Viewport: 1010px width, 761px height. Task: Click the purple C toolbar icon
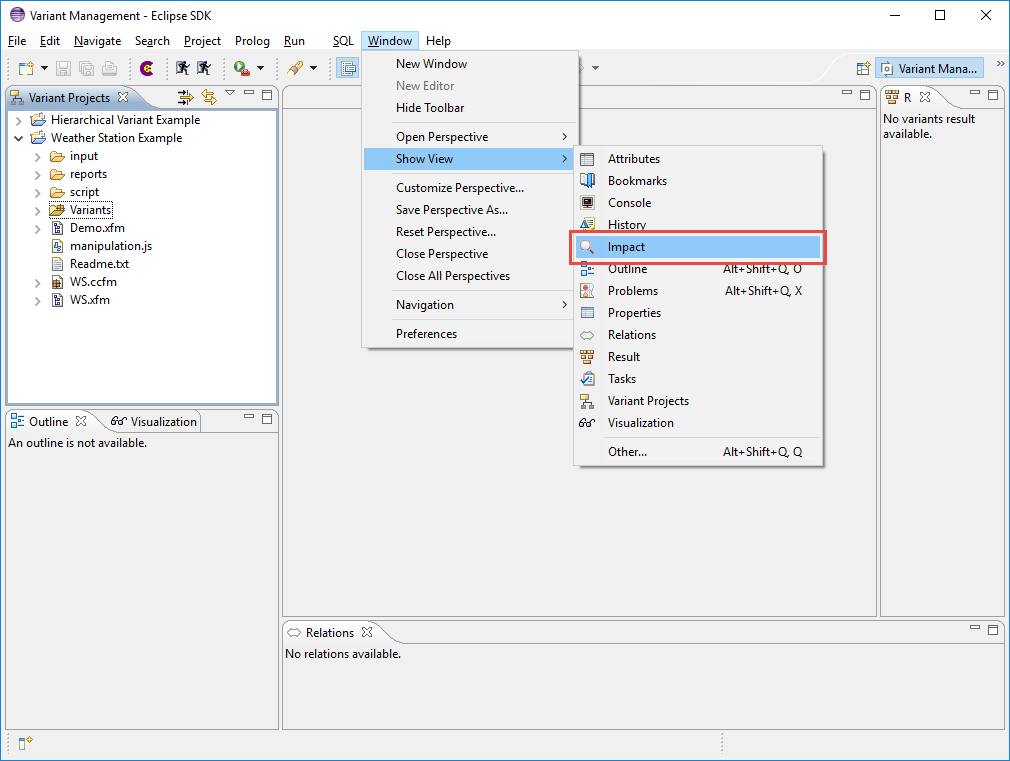click(147, 68)
